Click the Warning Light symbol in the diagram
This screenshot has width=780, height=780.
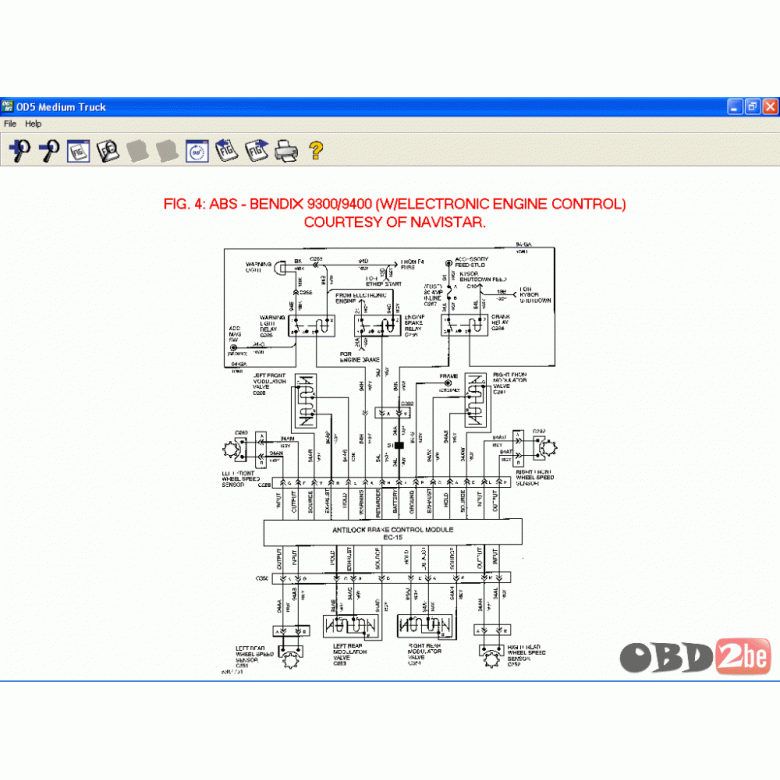tap(281, 268)
